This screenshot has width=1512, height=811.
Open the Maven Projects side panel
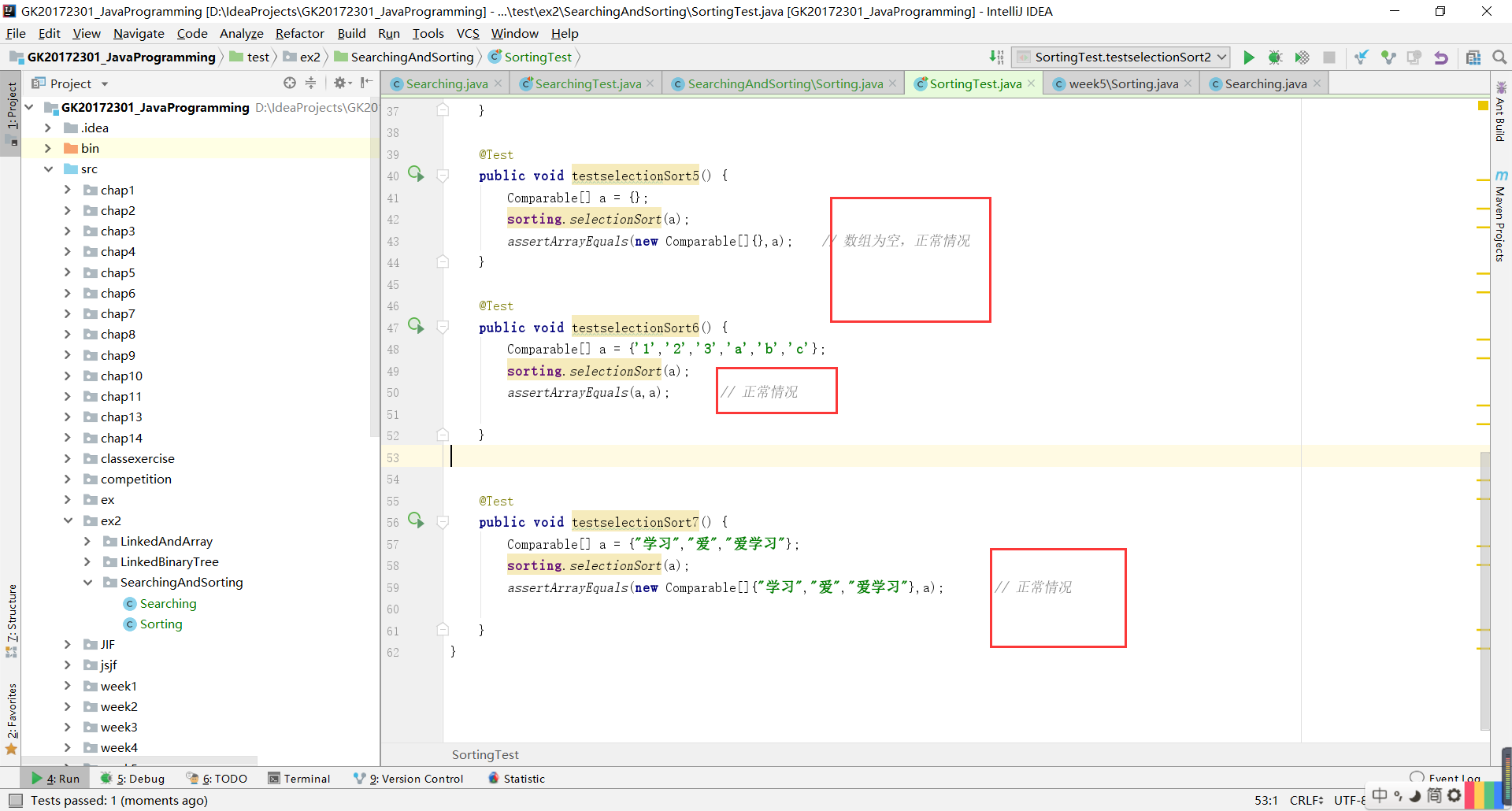(x=1501, y=216)
